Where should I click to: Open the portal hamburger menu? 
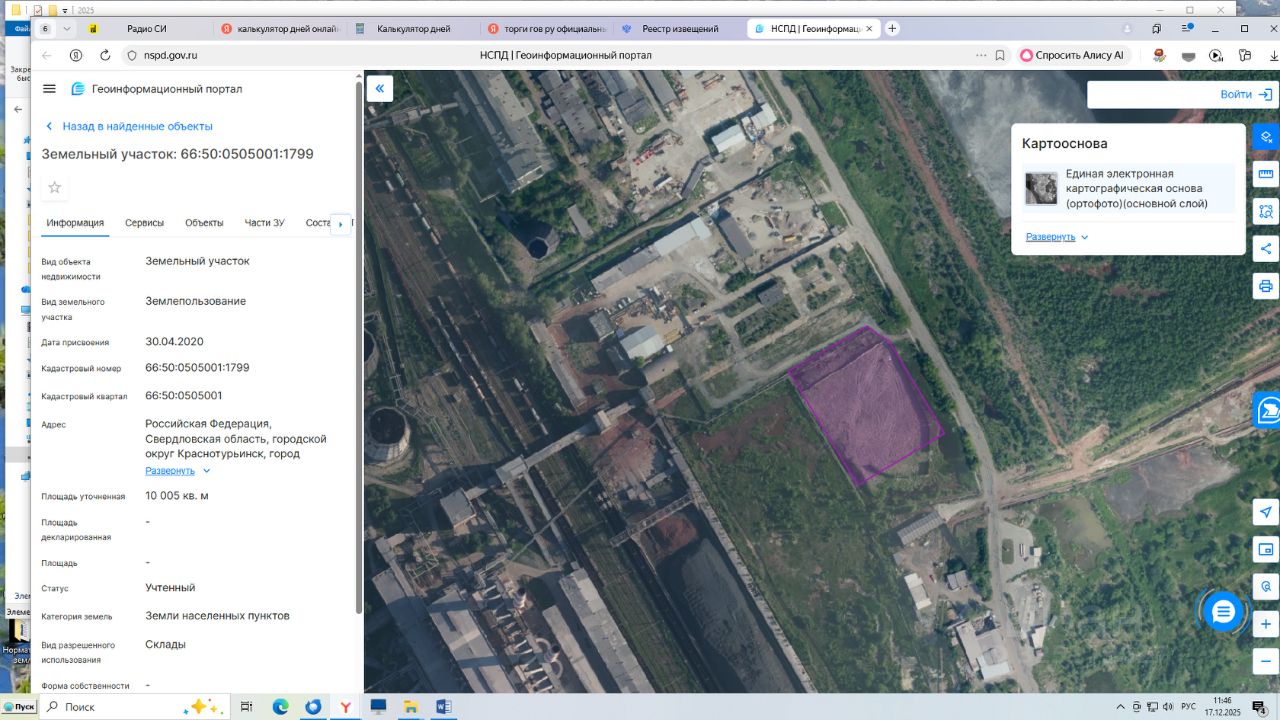click(49, 89)
